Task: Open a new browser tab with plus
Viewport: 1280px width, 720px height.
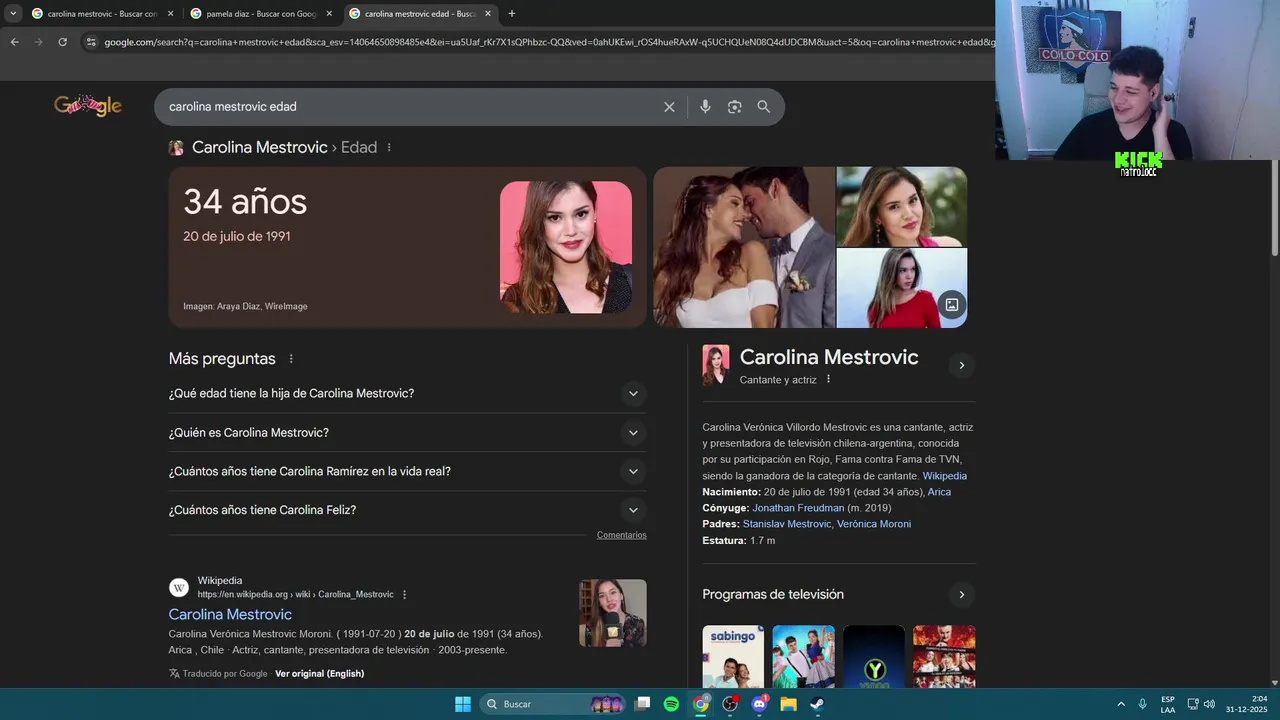Action: [512, 14]
